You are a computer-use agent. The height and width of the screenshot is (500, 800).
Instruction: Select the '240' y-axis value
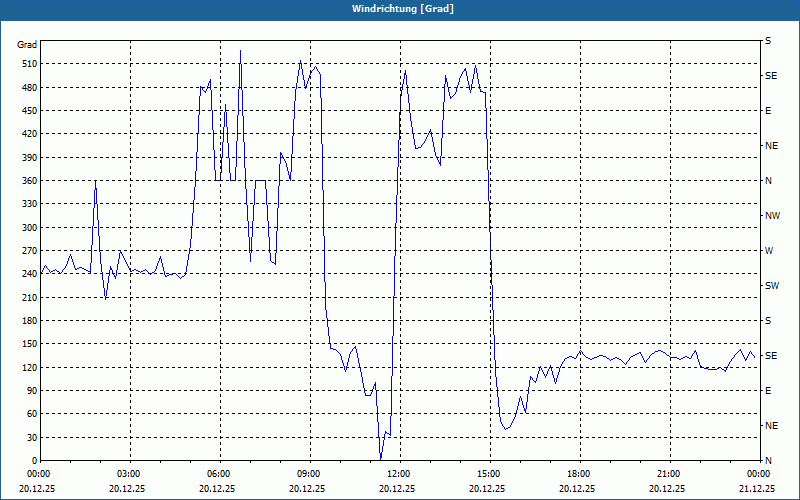[x=30, y=274]
